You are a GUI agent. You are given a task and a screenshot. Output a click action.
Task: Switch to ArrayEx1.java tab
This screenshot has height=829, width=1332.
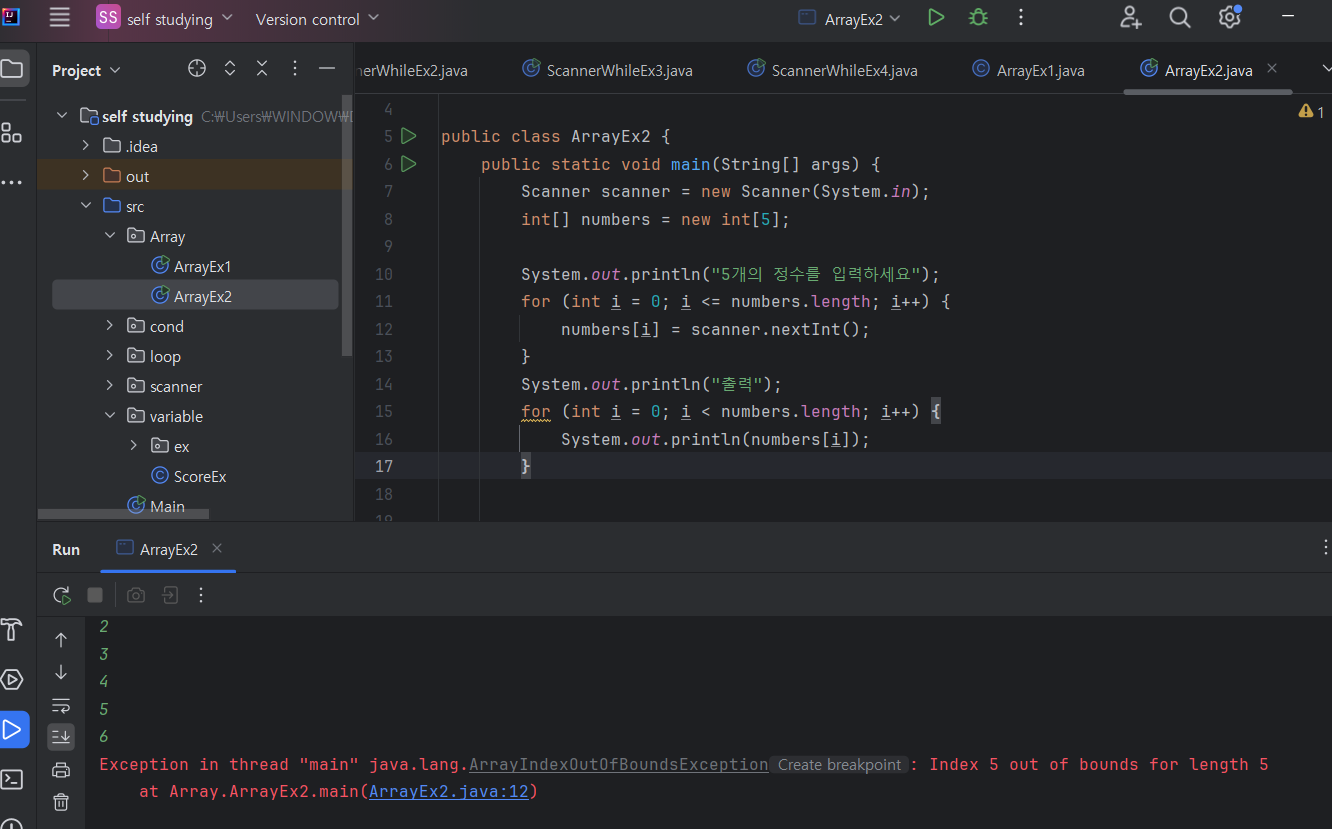click(x=1029, y=70)
